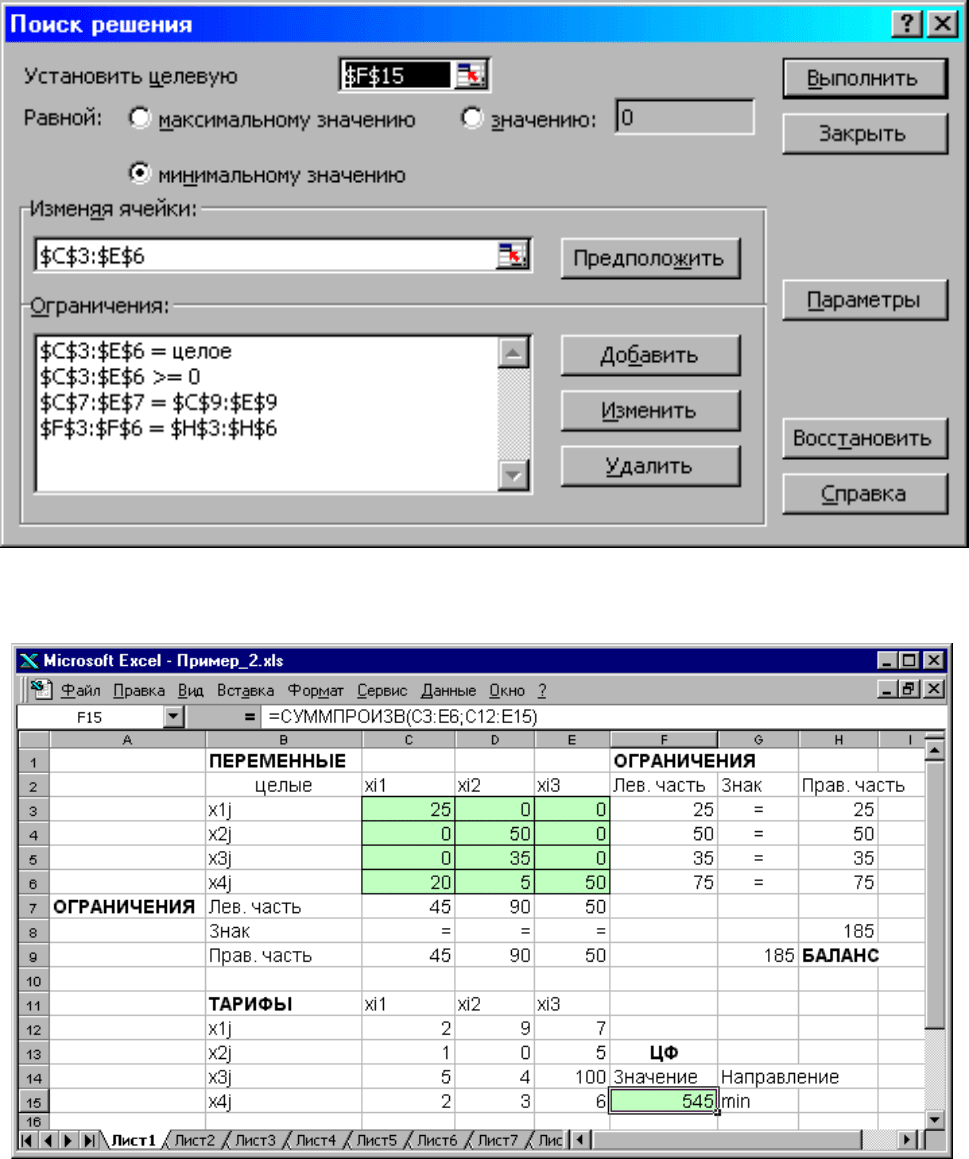Click the Справка button
The width and height of the screenshot is (969, 1159).
(x=864, y=494)
